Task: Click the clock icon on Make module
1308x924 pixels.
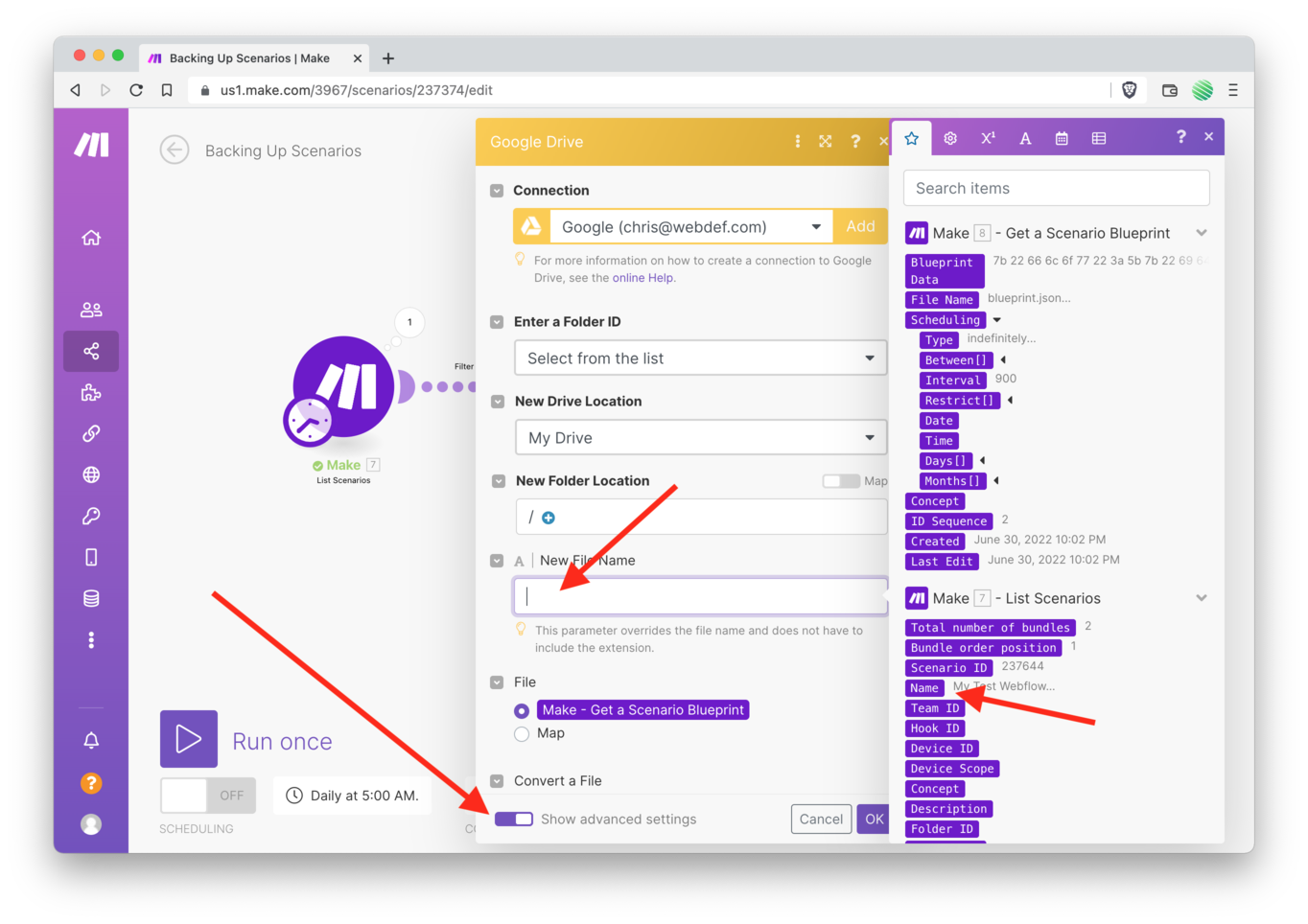Action: pyautogui.click(x=308, y=421)
